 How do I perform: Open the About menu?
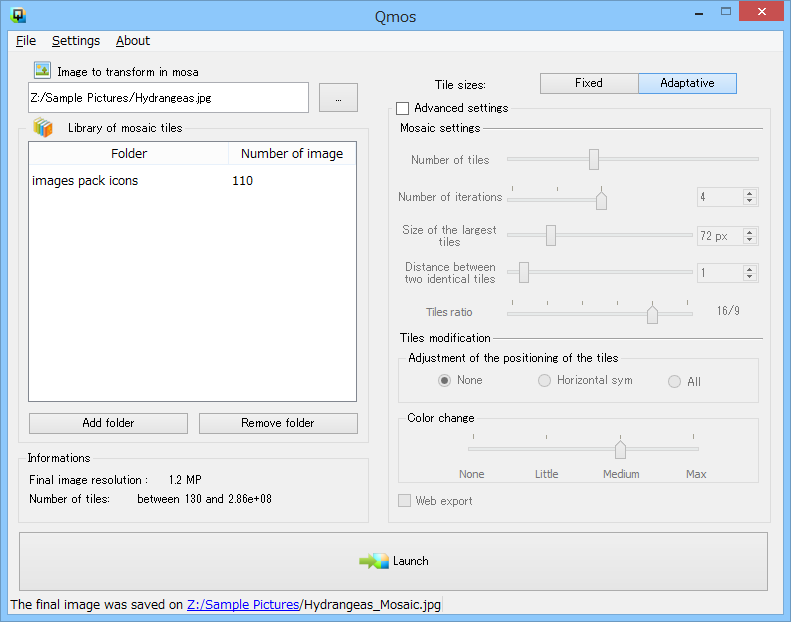133,41
